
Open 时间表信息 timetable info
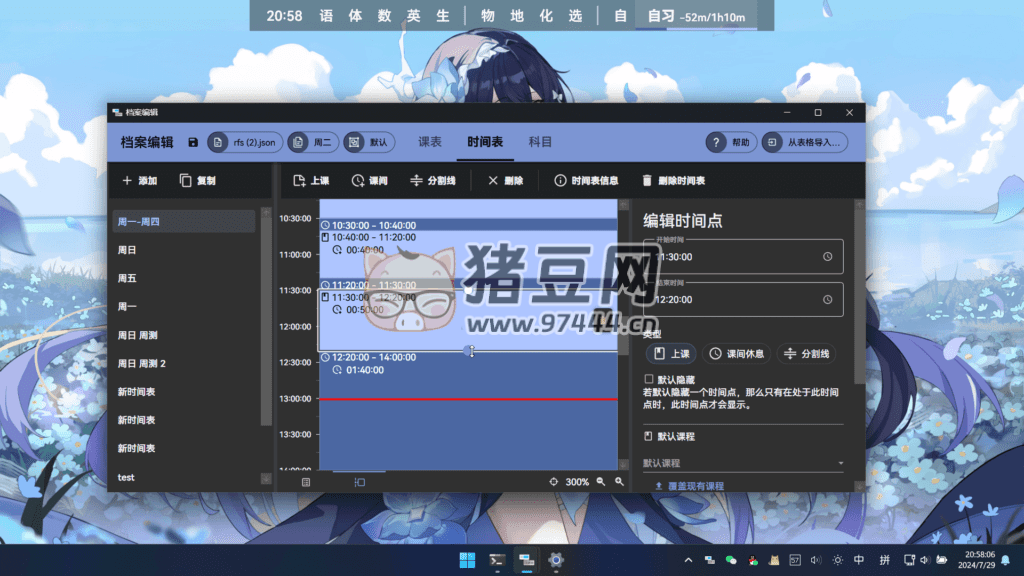(x=586, y=181)
